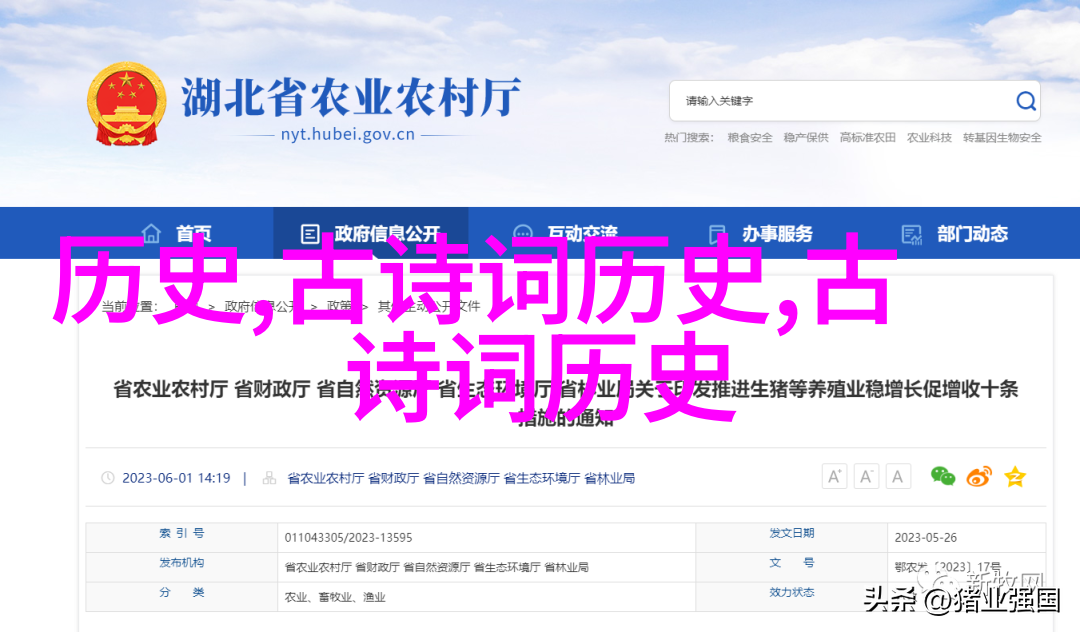Share article via WeChat icon
Image resolution: width=1080 pixels, height=632 pixels.
pos(943,477)
